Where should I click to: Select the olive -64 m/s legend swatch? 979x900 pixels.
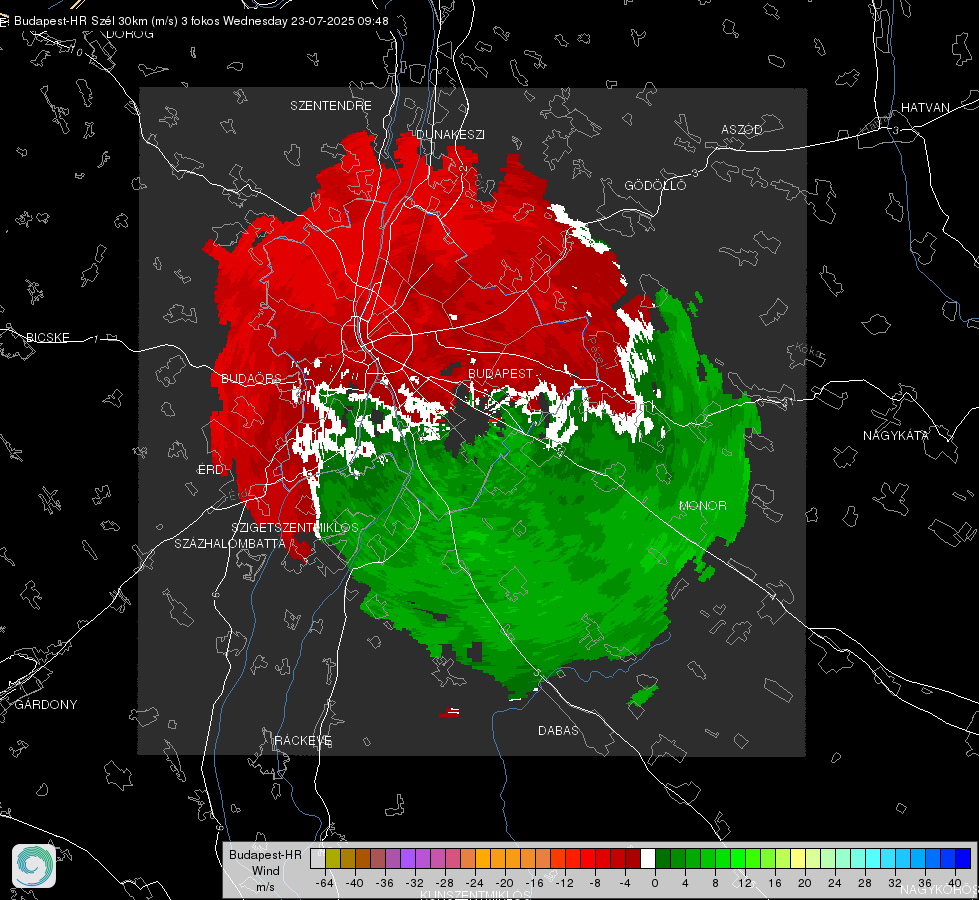(x=333, y=858)
